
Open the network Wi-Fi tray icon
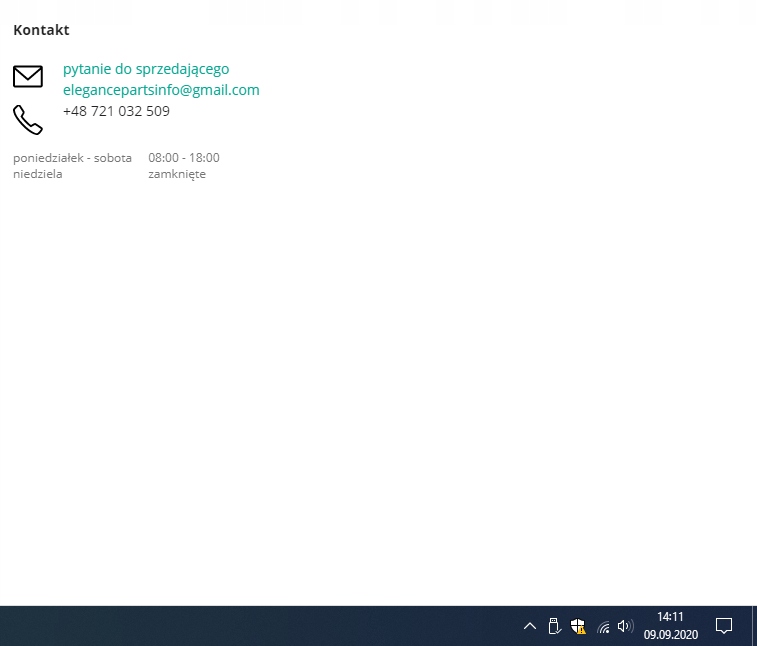(603, 627)
